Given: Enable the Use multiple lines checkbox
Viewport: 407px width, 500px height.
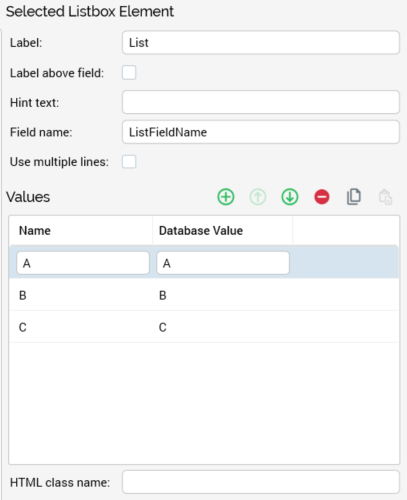Looking at the screenshot, I should click(129, 162).
